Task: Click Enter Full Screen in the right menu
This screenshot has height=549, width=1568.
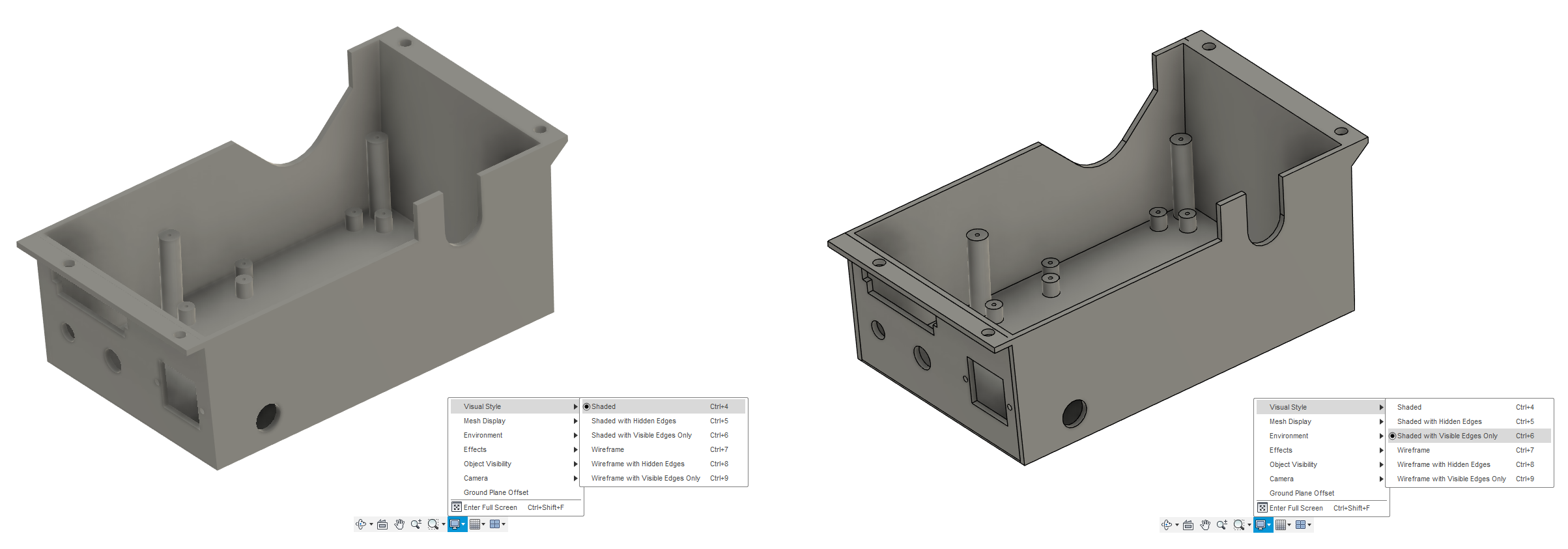Action: [x=1296, y=508]
